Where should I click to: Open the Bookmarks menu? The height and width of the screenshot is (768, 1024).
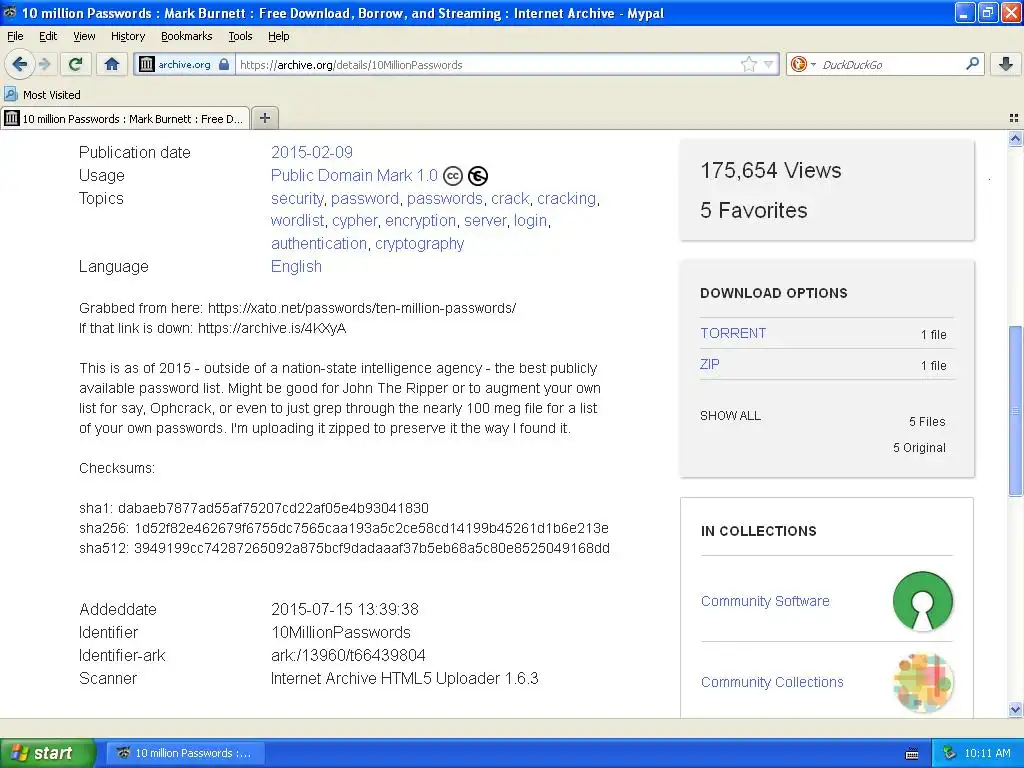pos(186,36)
